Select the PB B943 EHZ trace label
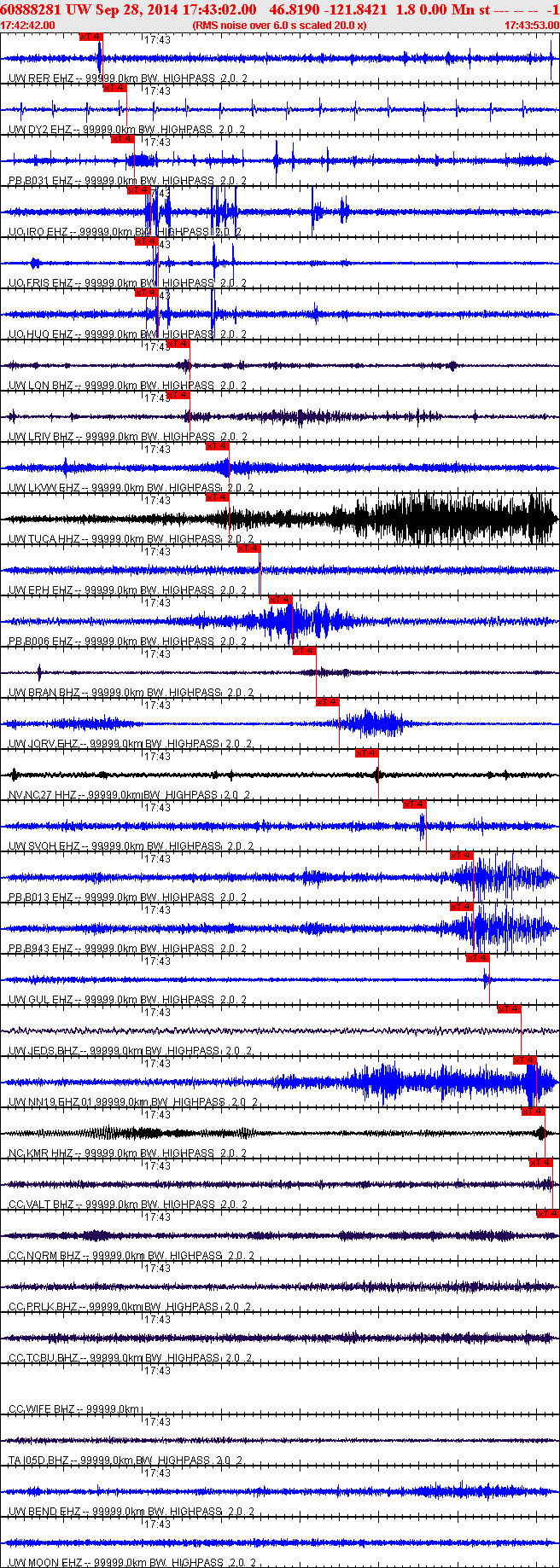Image resolution: width=560 pixels, height=1568 pixels. [x=127, y=949]
